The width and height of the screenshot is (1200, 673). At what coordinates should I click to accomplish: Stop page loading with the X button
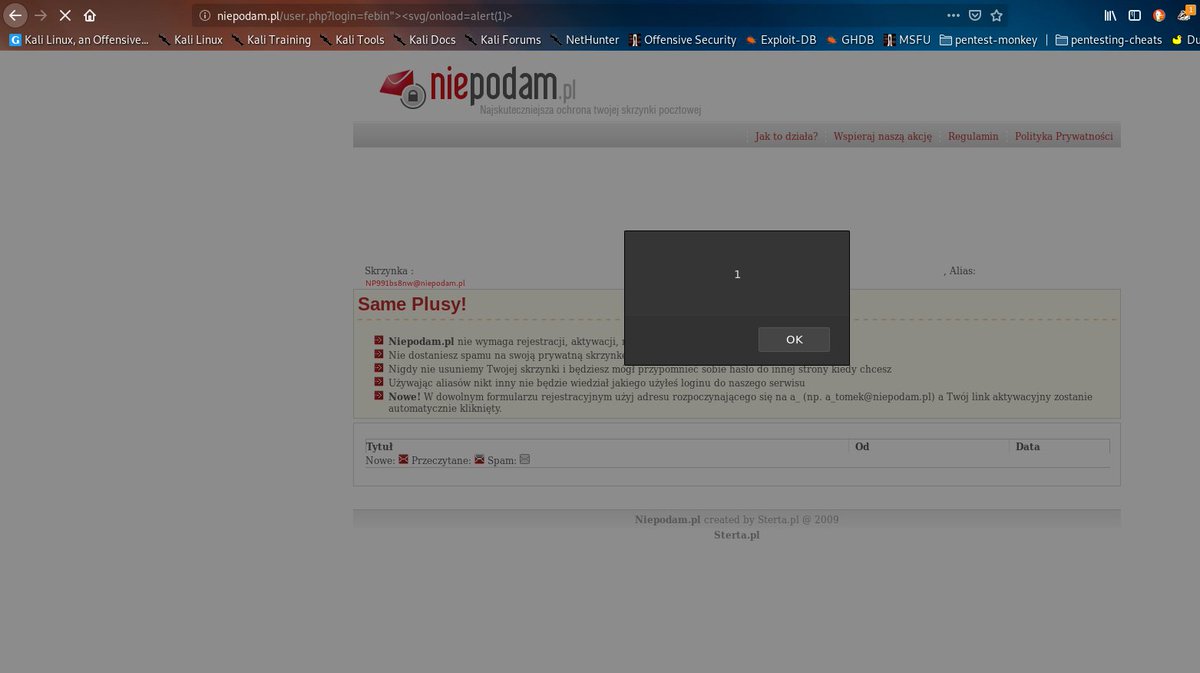(x=65, y=15)
